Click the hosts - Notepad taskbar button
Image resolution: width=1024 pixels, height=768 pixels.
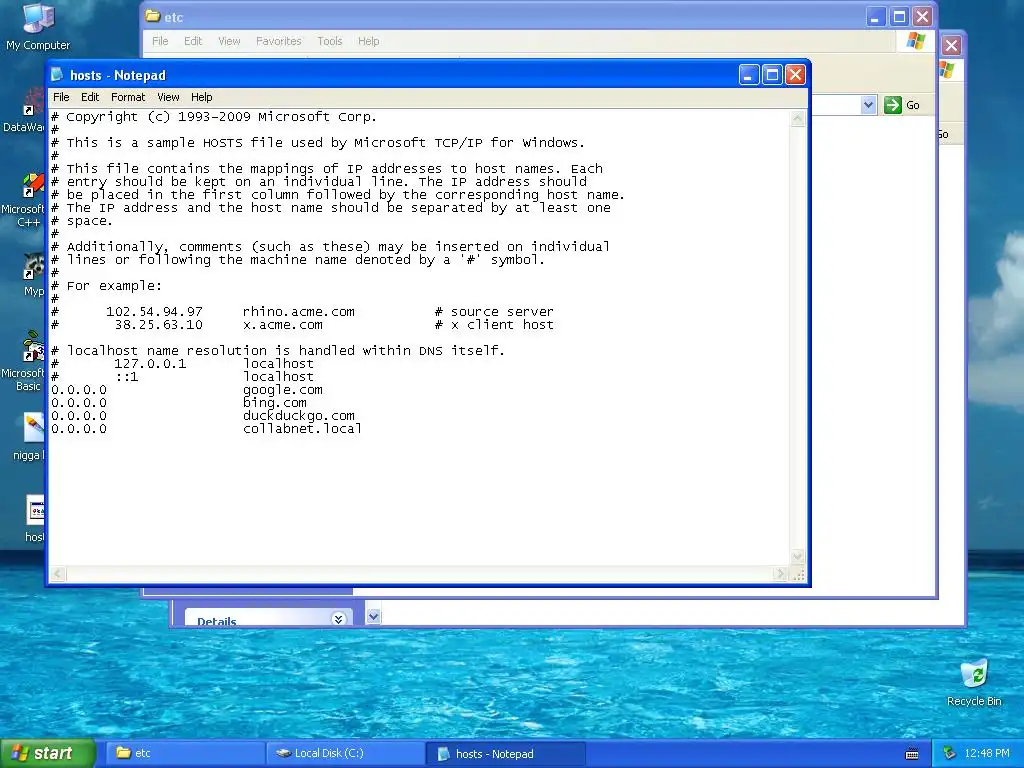pyautogui.click(x=506, y=754)
